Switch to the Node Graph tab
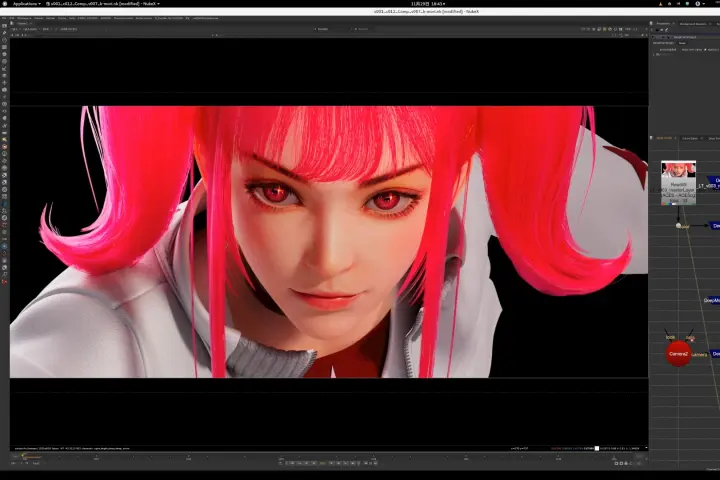This screenshot has height=480, width=720. [x=664, y=138]
